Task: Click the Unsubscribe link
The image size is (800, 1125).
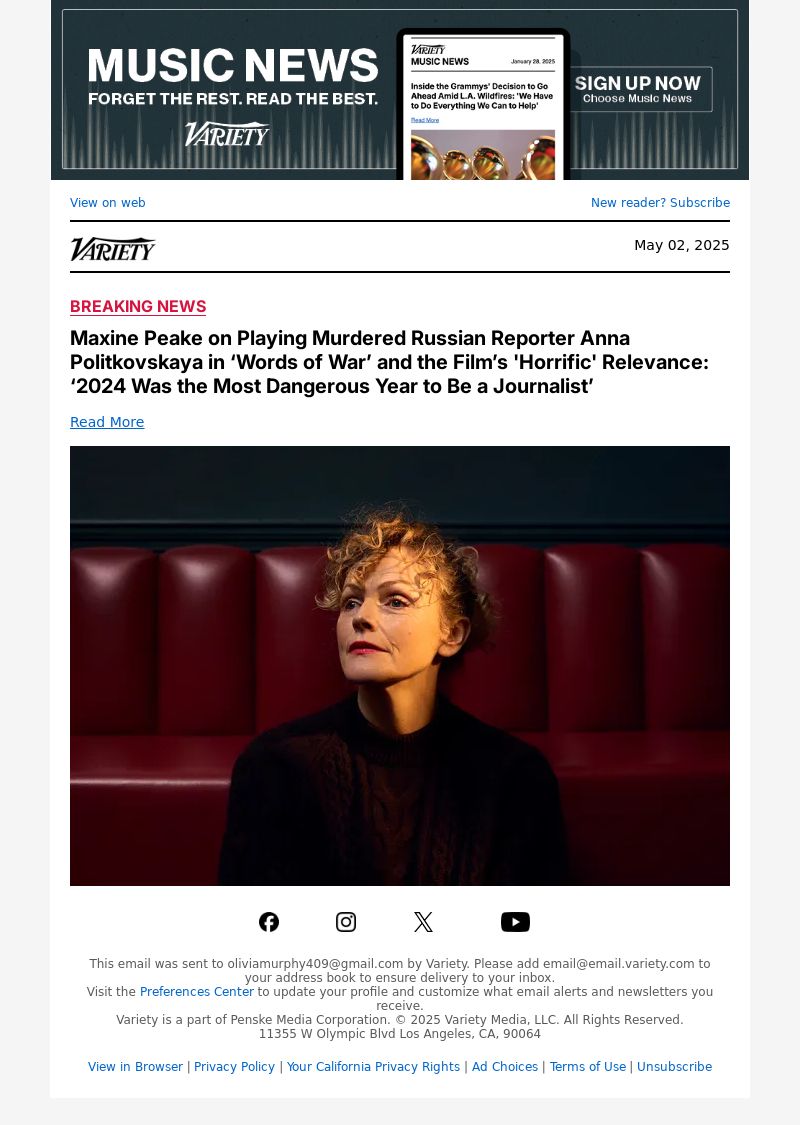Action: tap(674, 1067)
